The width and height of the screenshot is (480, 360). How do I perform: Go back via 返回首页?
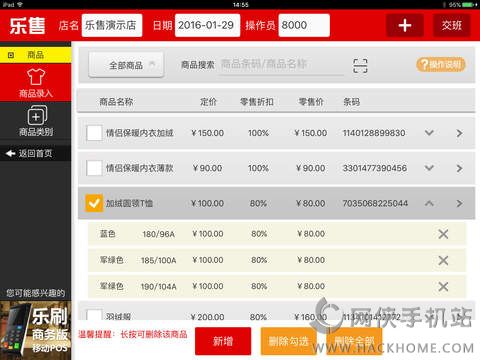click(36, 153)
